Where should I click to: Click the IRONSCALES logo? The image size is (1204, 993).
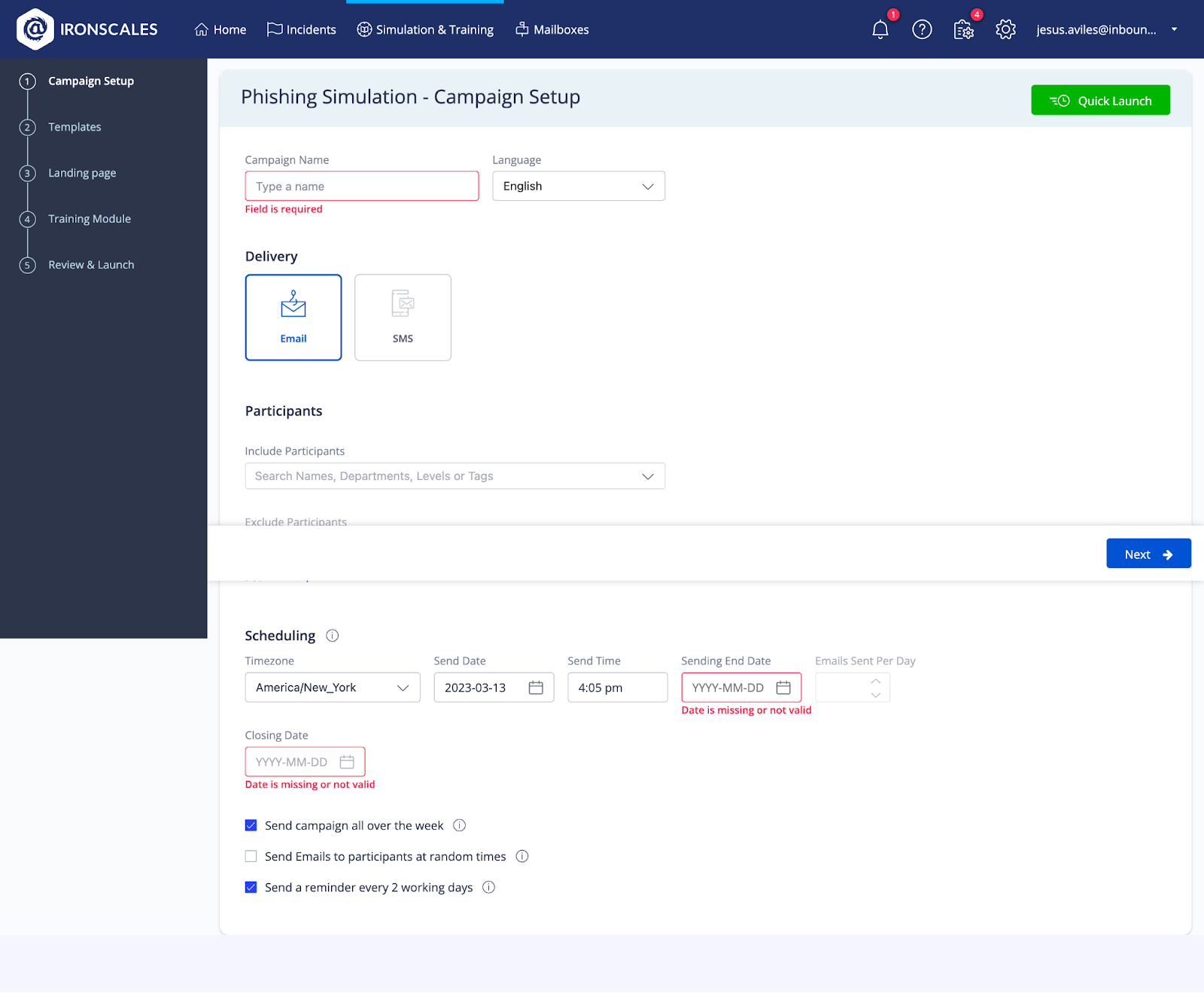tap(87, 29)
